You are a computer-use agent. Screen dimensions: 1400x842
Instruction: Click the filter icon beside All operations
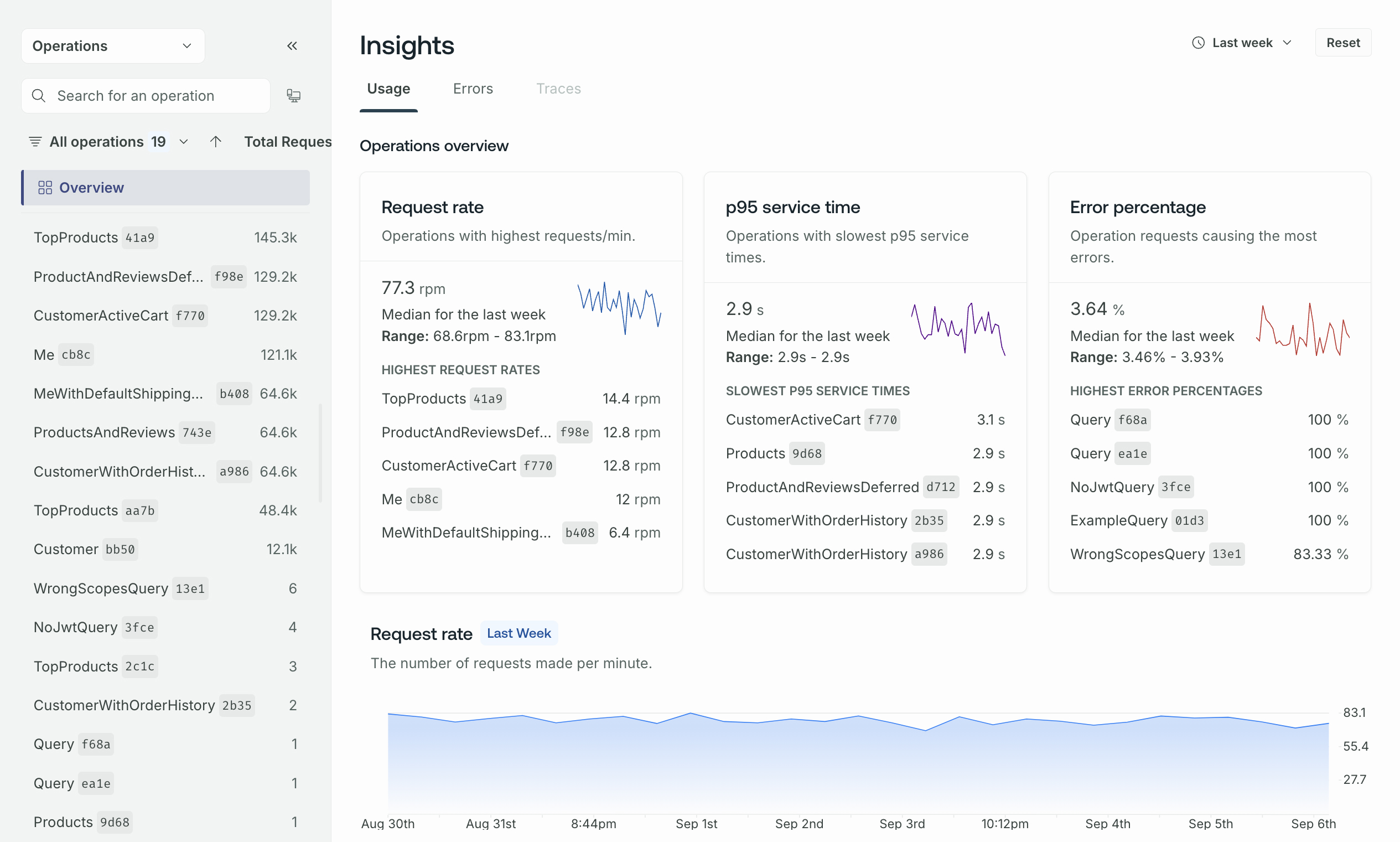(x=35, y=141)
